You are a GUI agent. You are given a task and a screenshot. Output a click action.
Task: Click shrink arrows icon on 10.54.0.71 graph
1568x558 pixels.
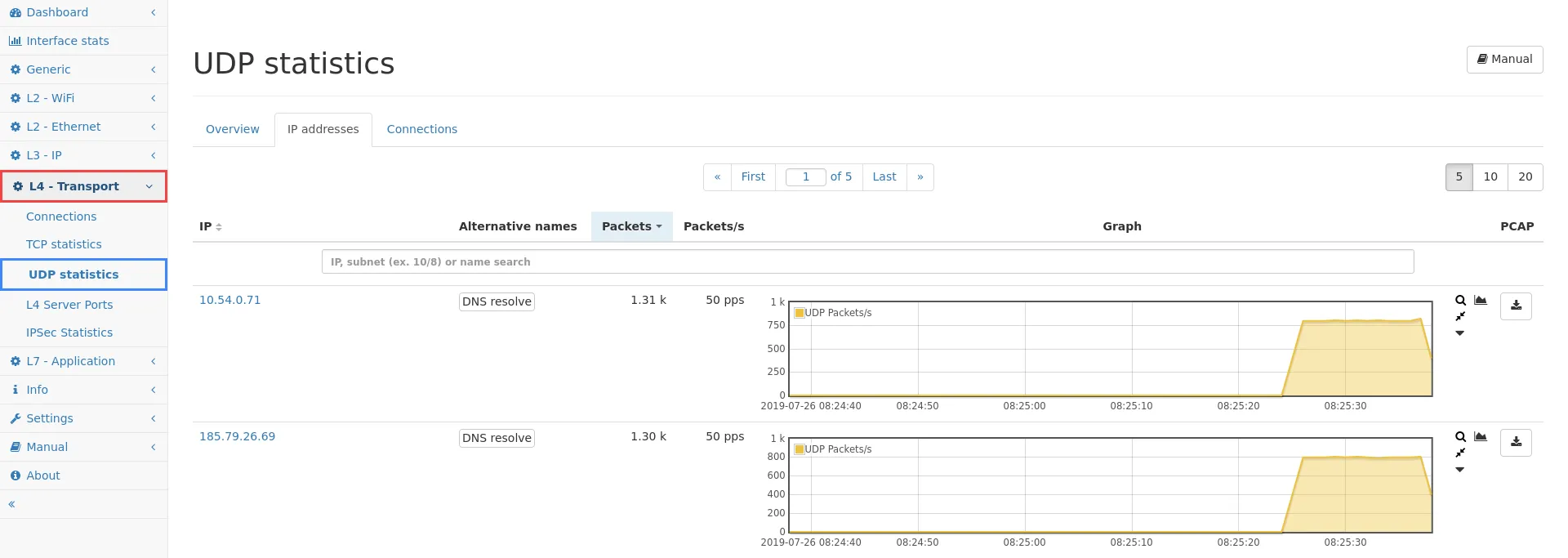[x=1460, y=316]
